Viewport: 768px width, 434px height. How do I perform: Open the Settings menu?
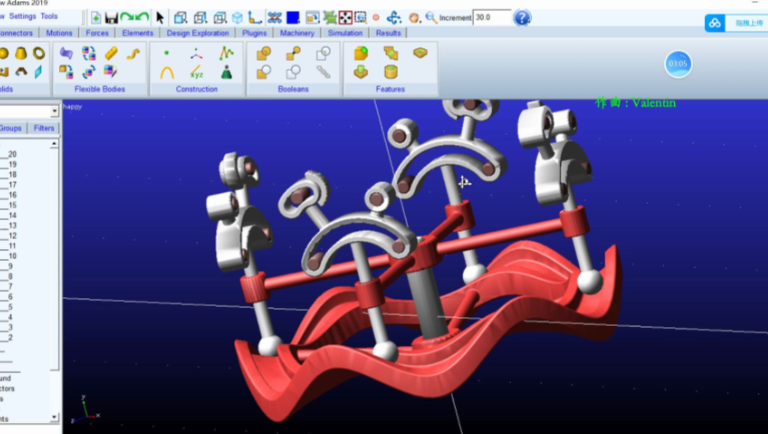[x=22, y=16]
